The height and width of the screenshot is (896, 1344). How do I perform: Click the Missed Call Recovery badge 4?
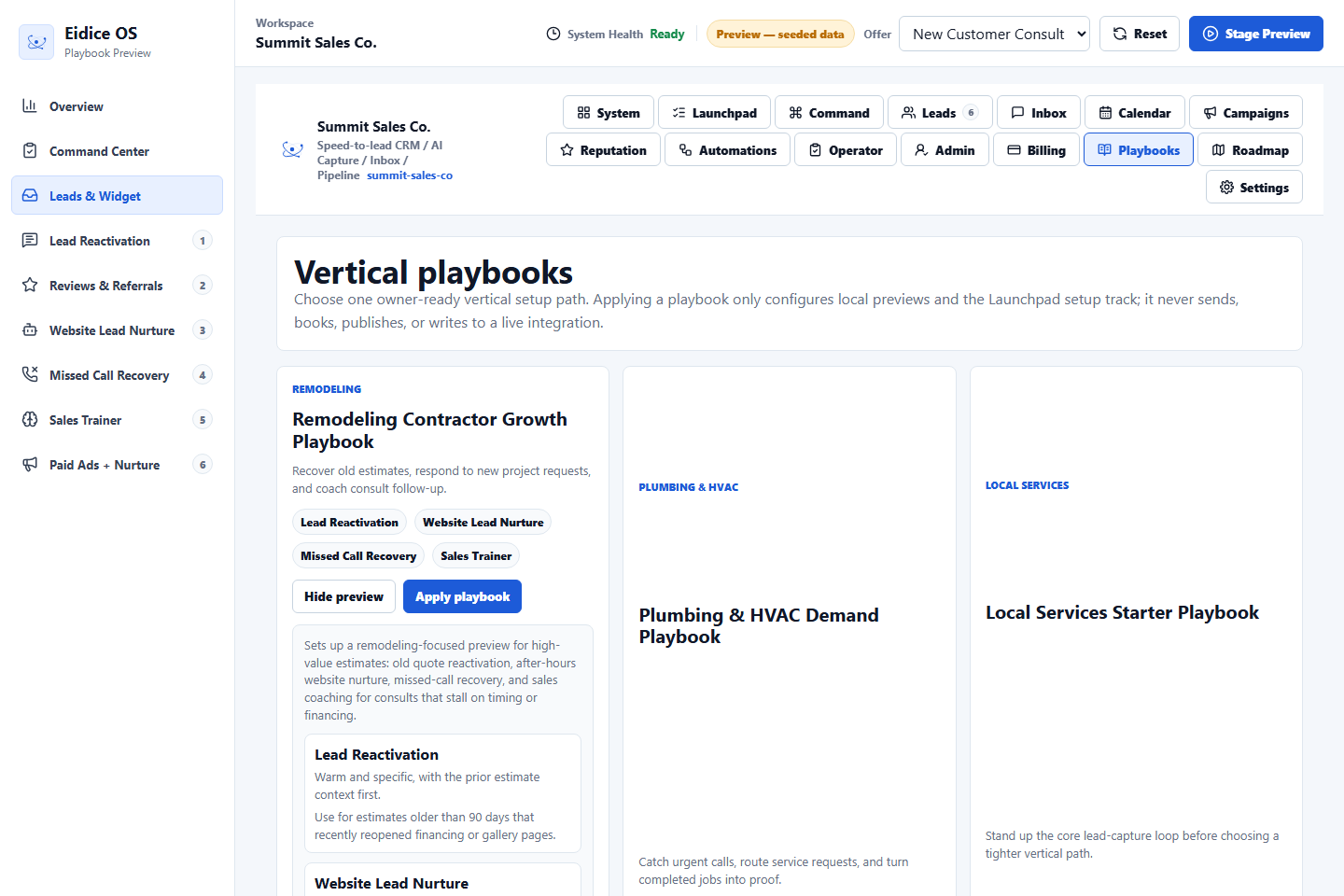tap(203, 374)
